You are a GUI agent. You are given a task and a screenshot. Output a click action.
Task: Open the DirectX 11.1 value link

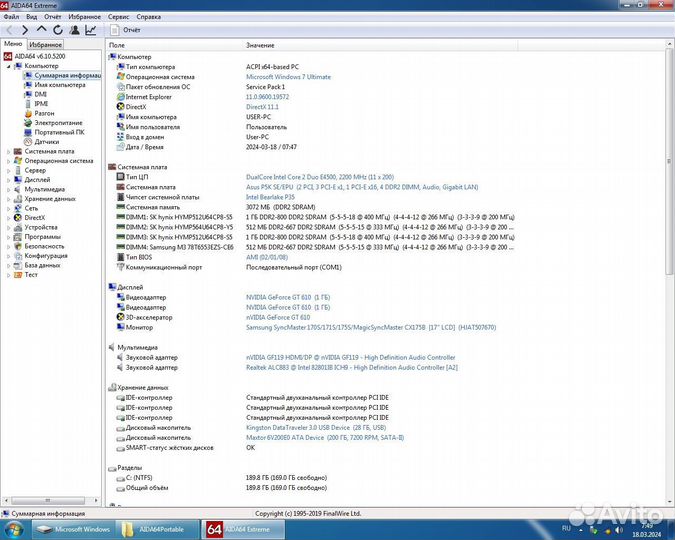pyautogui.click(x=262, y=107)
